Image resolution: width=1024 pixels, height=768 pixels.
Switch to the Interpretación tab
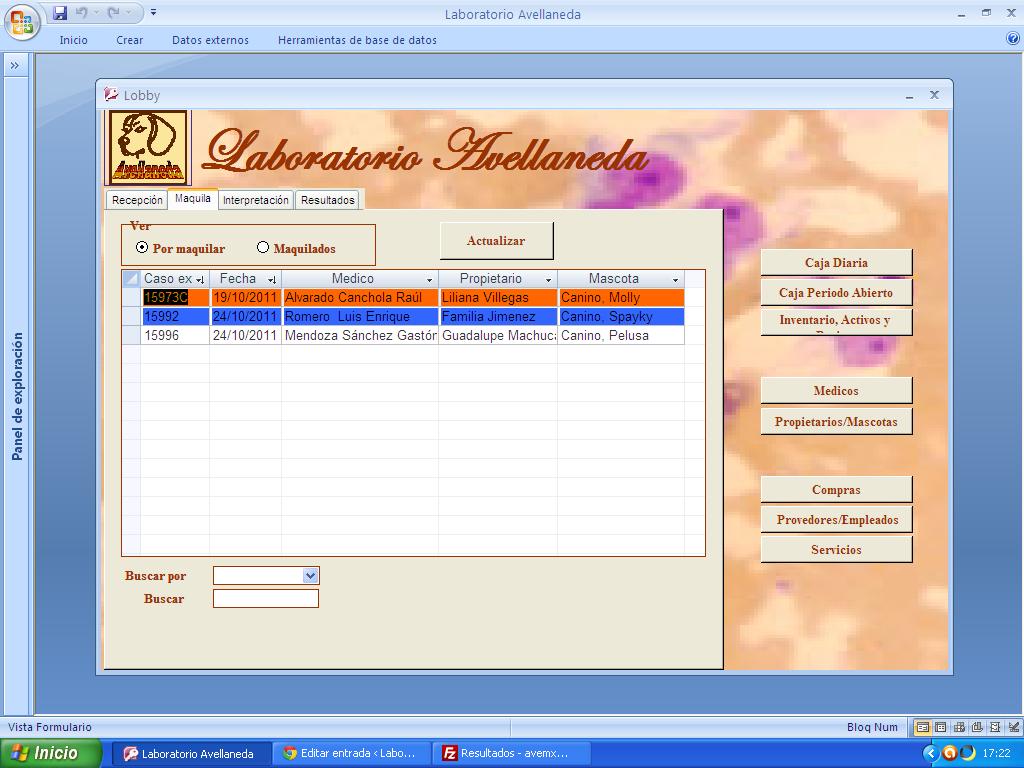(255, 200)
